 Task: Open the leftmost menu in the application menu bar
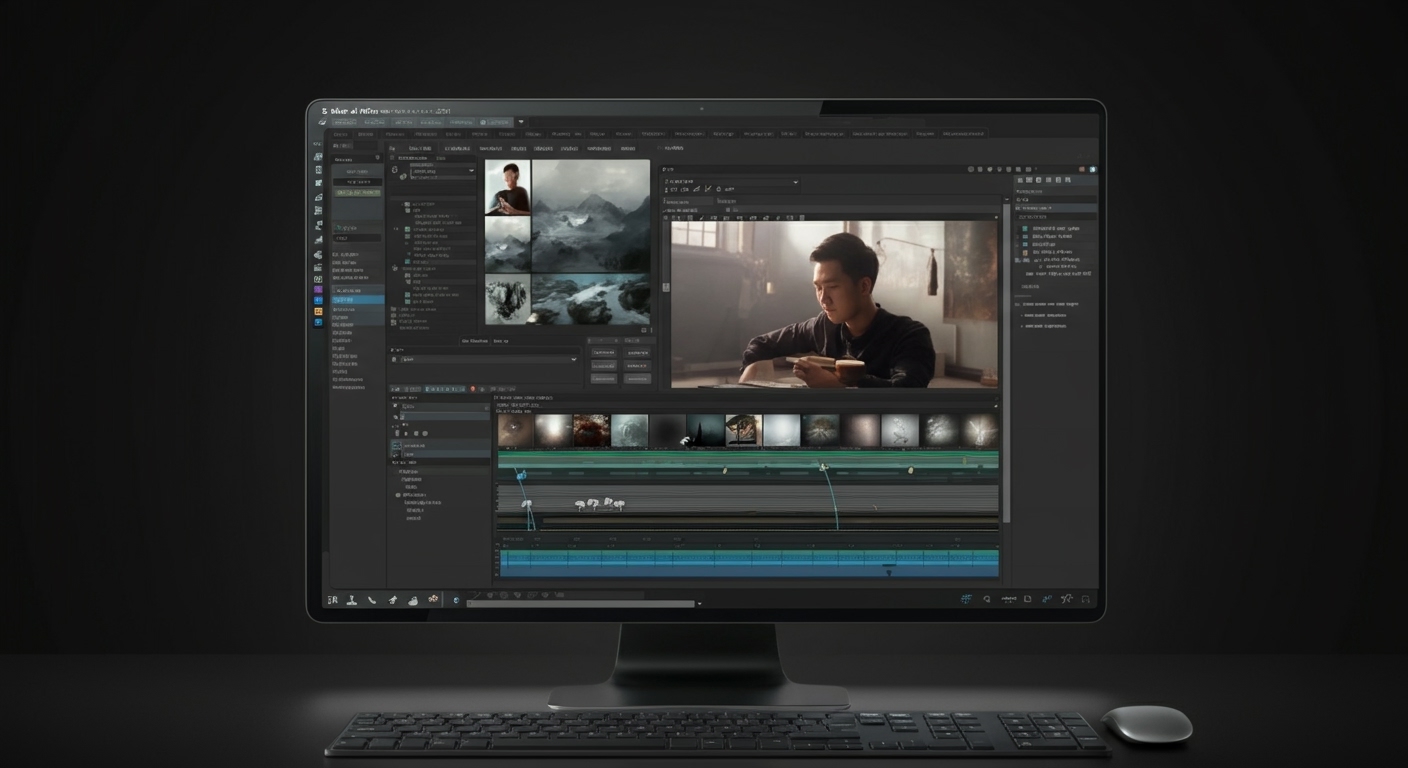pyautogui.click(x=340, y=133)
